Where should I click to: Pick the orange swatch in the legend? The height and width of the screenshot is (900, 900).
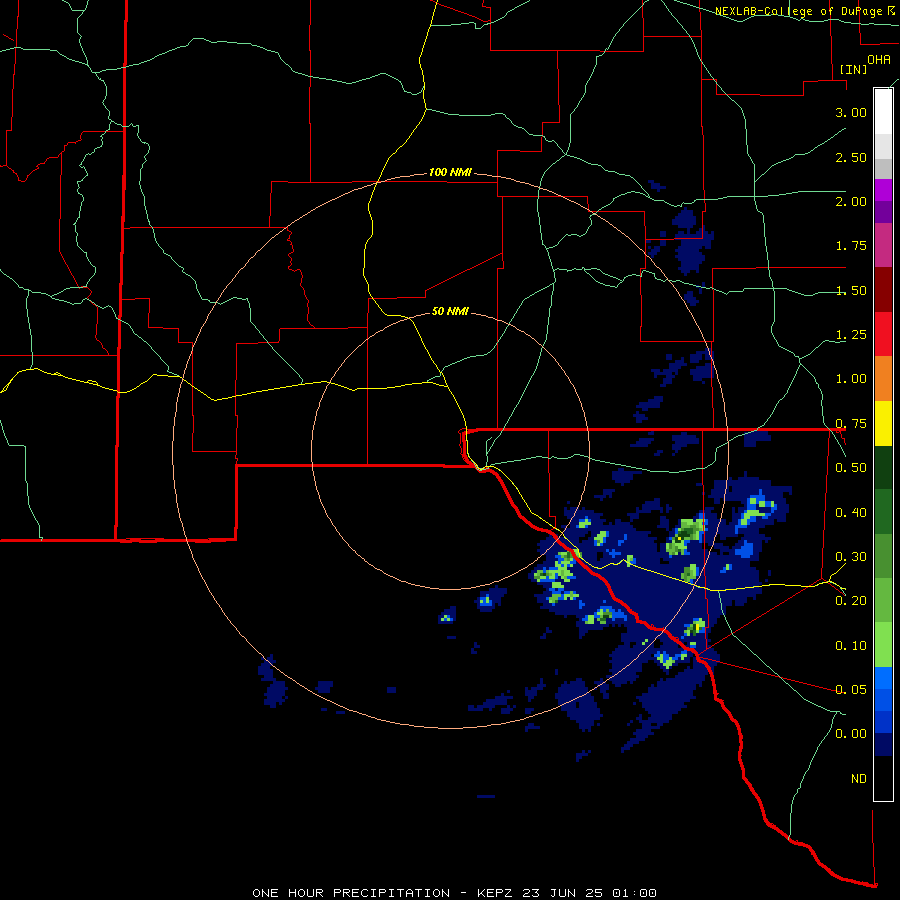pos(883,378)
